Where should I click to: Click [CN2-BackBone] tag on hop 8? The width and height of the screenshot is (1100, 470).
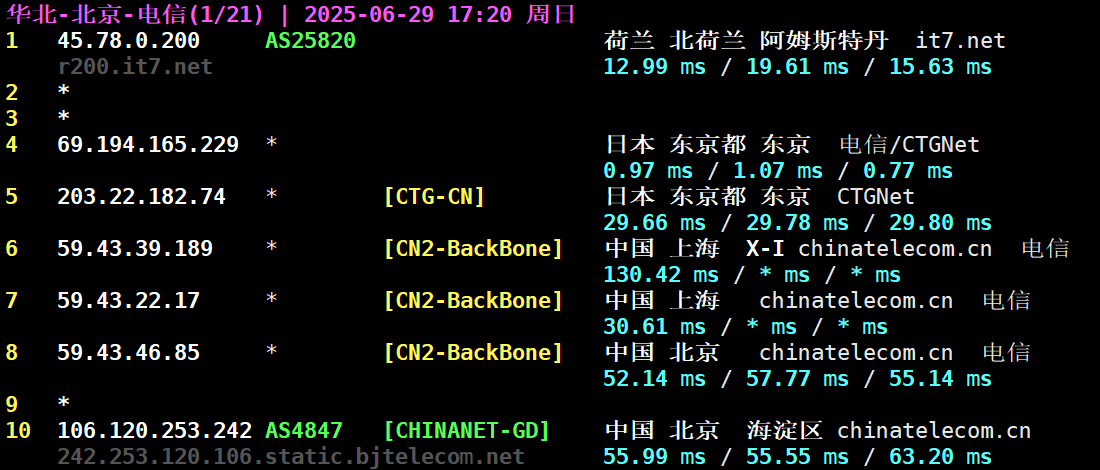click(x=474, y=353)
